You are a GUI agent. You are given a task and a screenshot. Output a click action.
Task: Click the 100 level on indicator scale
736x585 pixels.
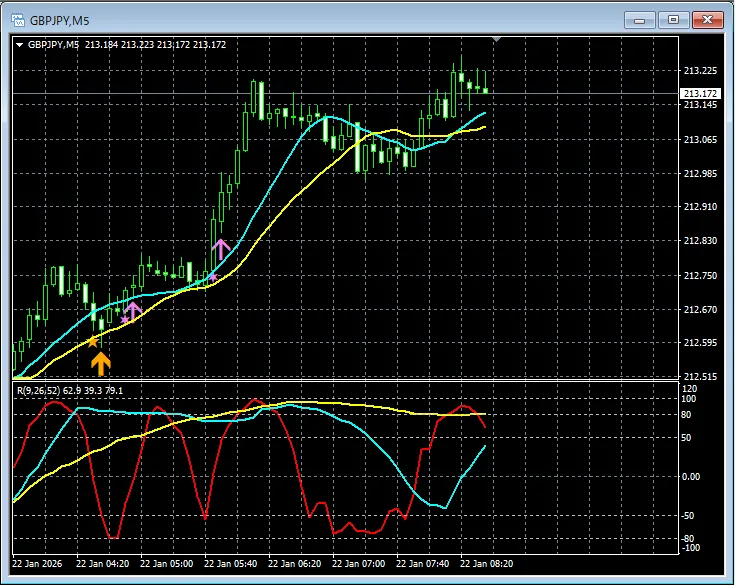(x=689, y=400)
